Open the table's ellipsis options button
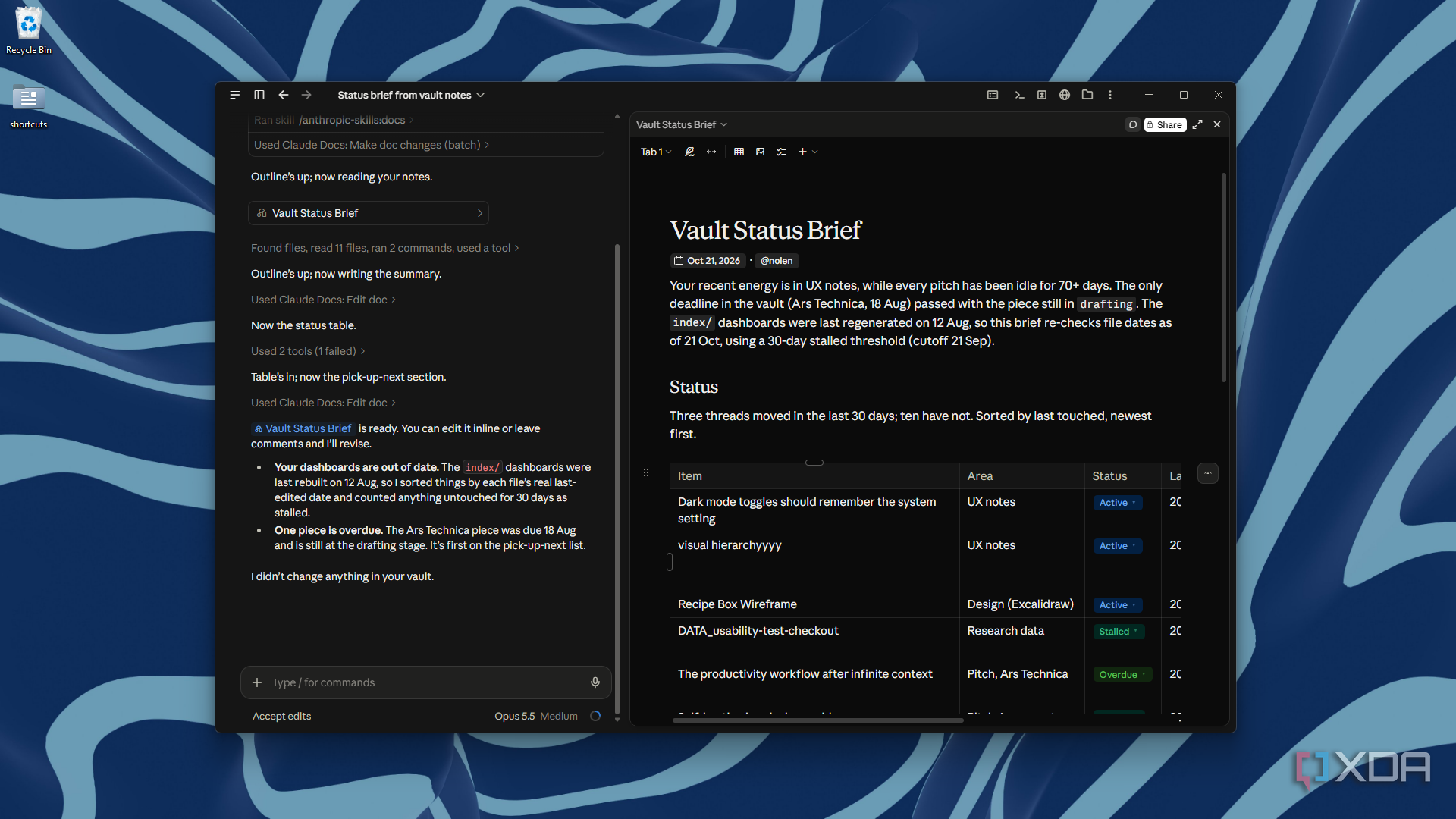 [1208, 473]
